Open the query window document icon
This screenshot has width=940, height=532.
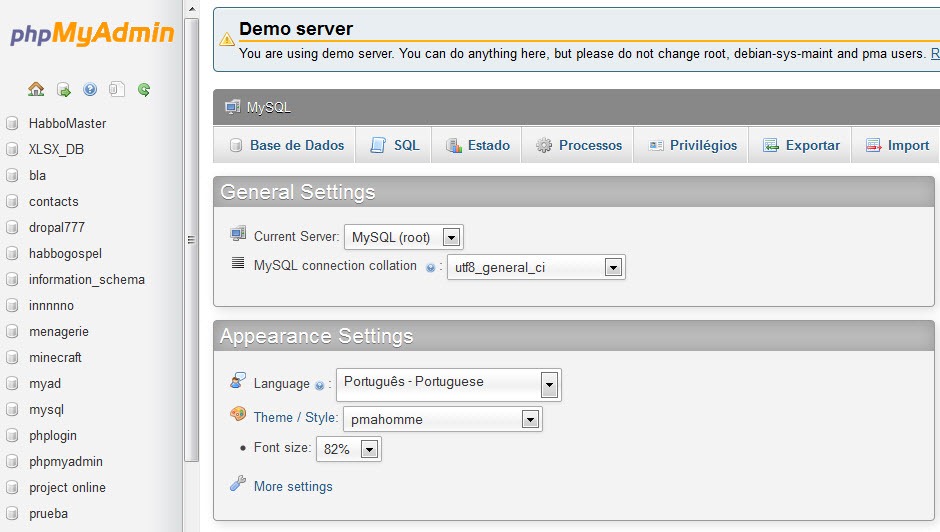coord(117,89)
